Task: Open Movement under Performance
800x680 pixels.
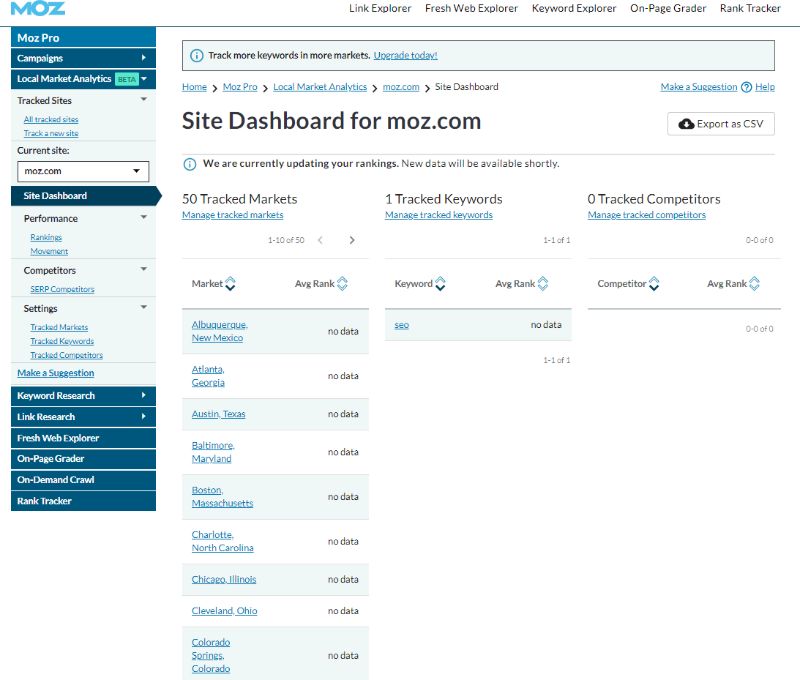Action: tap(49, 251)
